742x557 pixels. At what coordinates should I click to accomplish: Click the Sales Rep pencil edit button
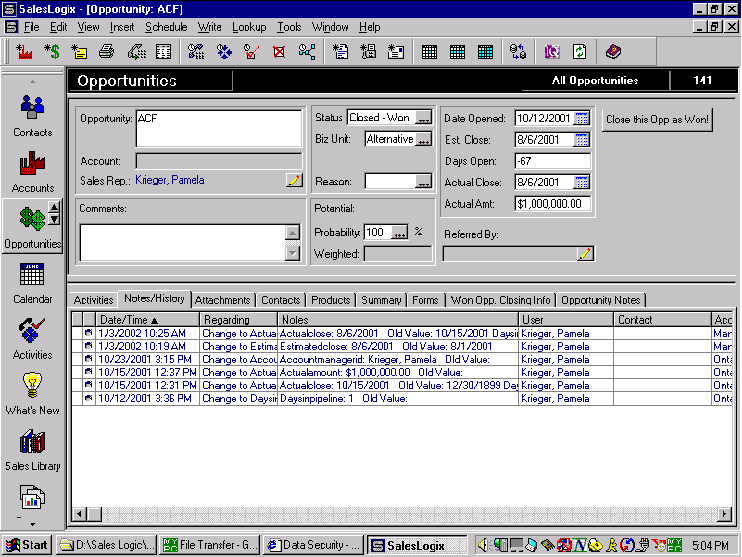(x=294, y=180)
